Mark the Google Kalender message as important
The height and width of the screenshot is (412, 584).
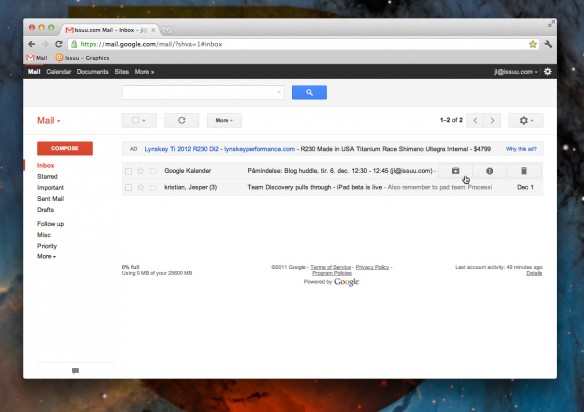(153, 171)
